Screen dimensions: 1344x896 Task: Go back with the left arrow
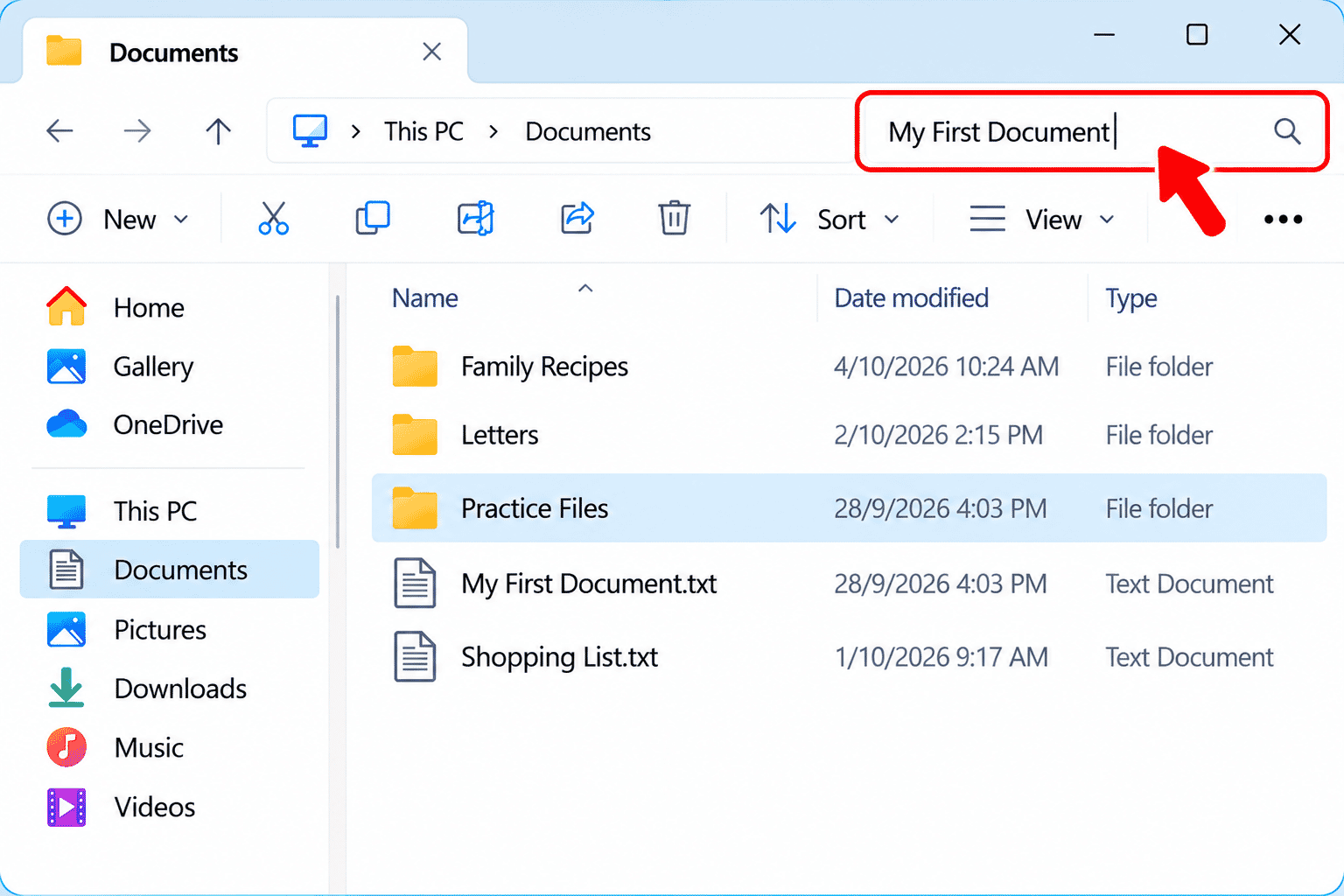click(x=59, y=131)
